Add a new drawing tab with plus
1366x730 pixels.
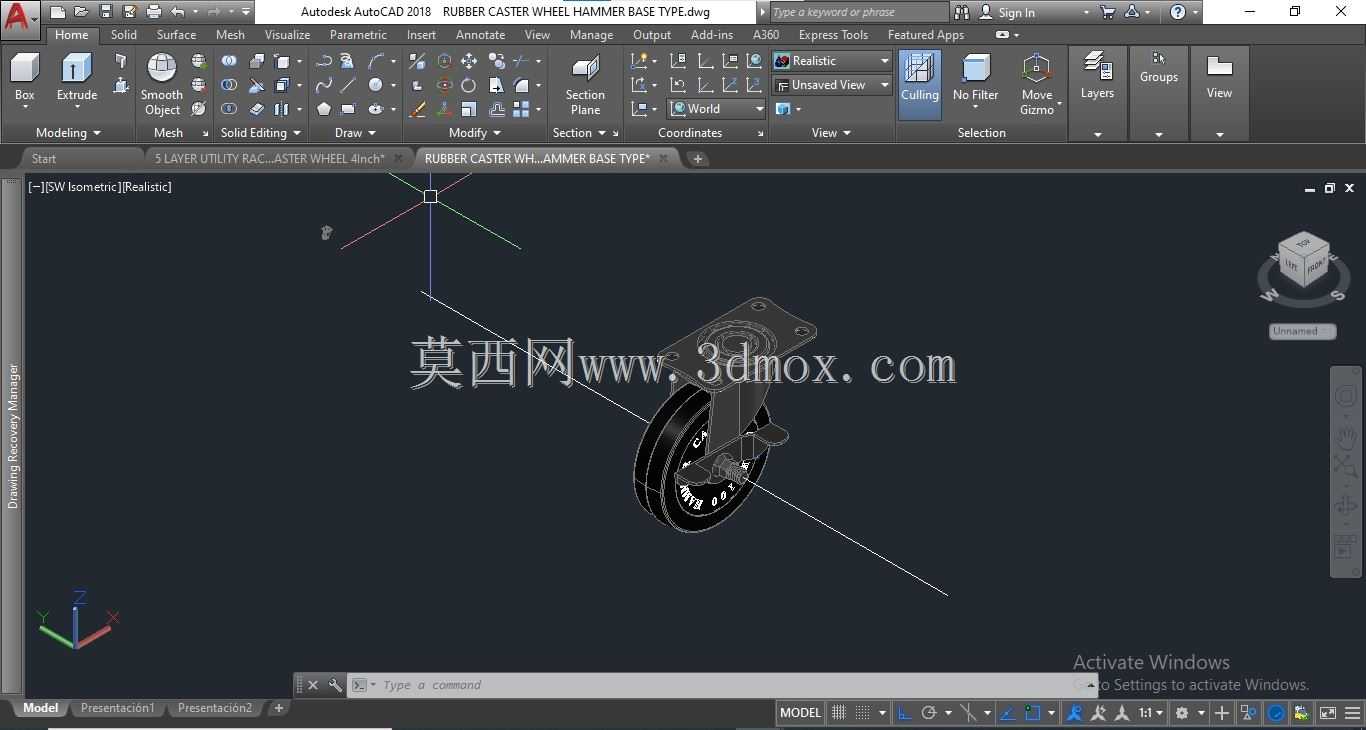pos(698,158)
